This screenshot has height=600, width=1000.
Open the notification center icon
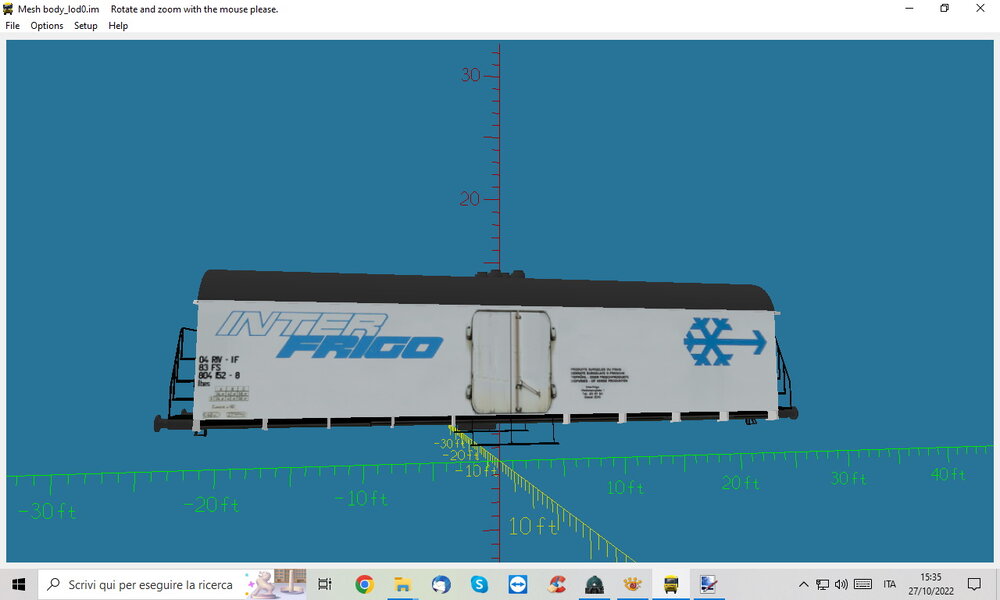tap(974, 584)
